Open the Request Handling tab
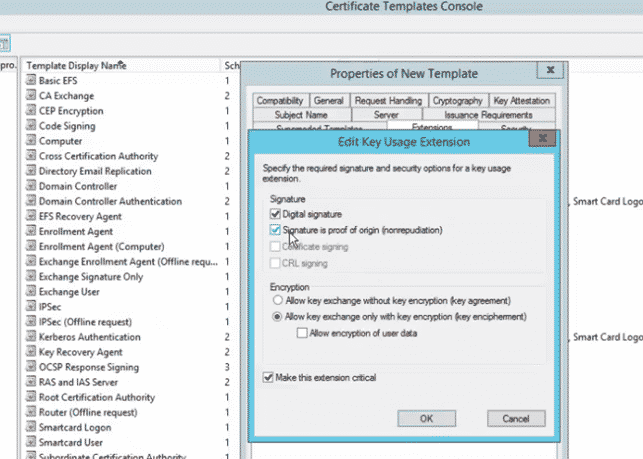The height and width of the screenshot is (459, 643). tap(388, 100)
